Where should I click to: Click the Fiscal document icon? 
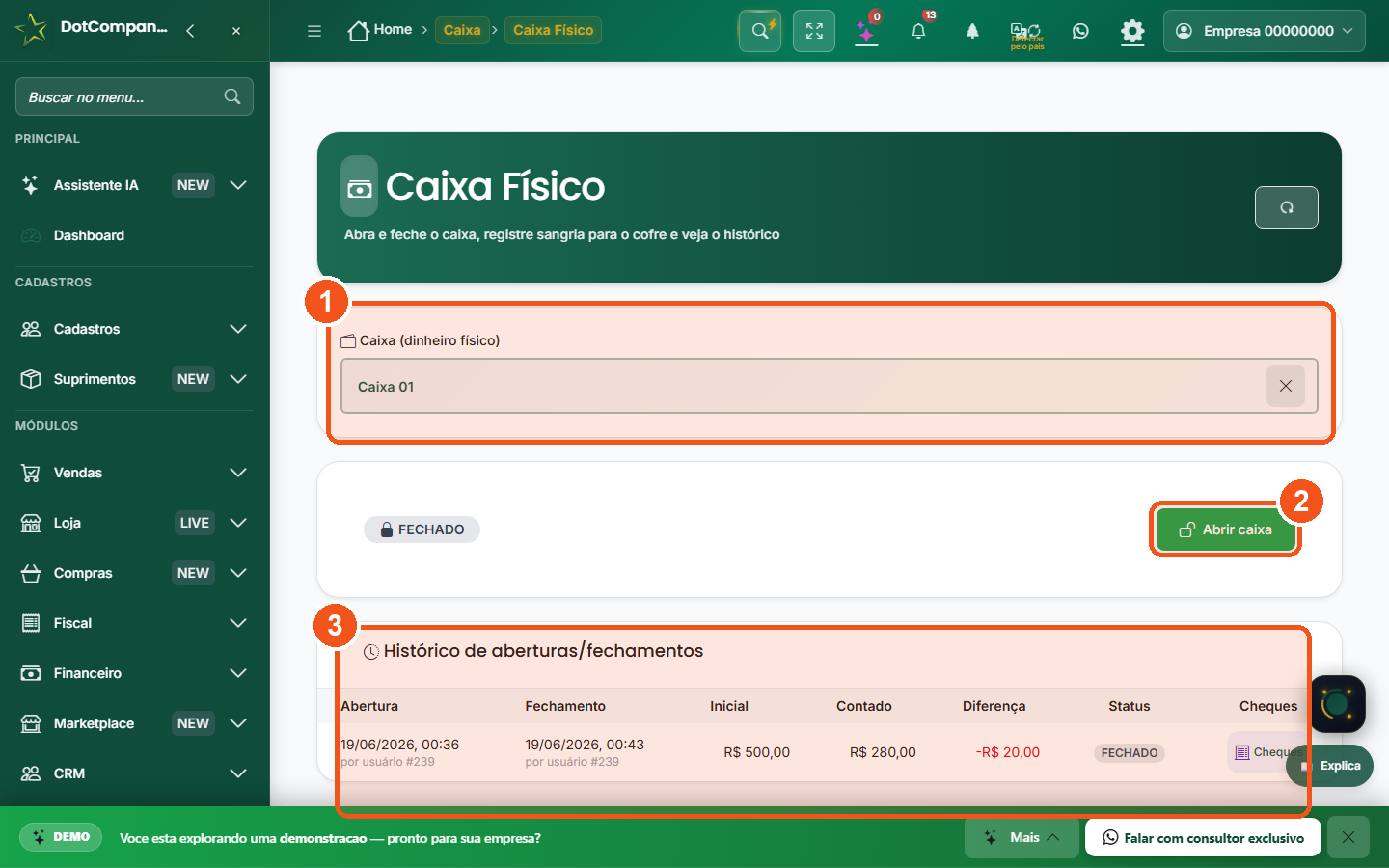pyautogui.click(x=31, y=623)
